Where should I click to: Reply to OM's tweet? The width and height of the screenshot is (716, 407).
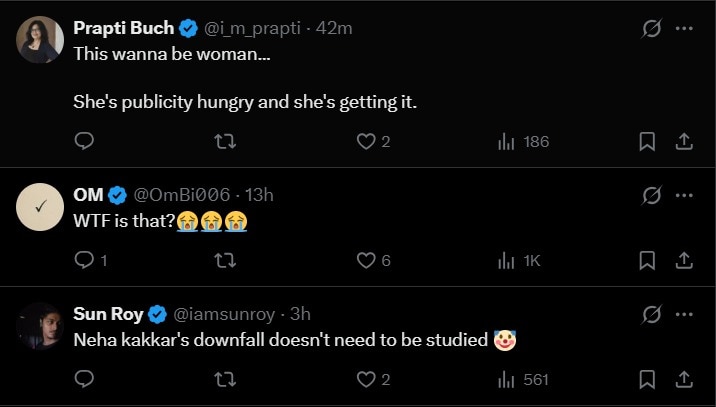click(84, 260)
